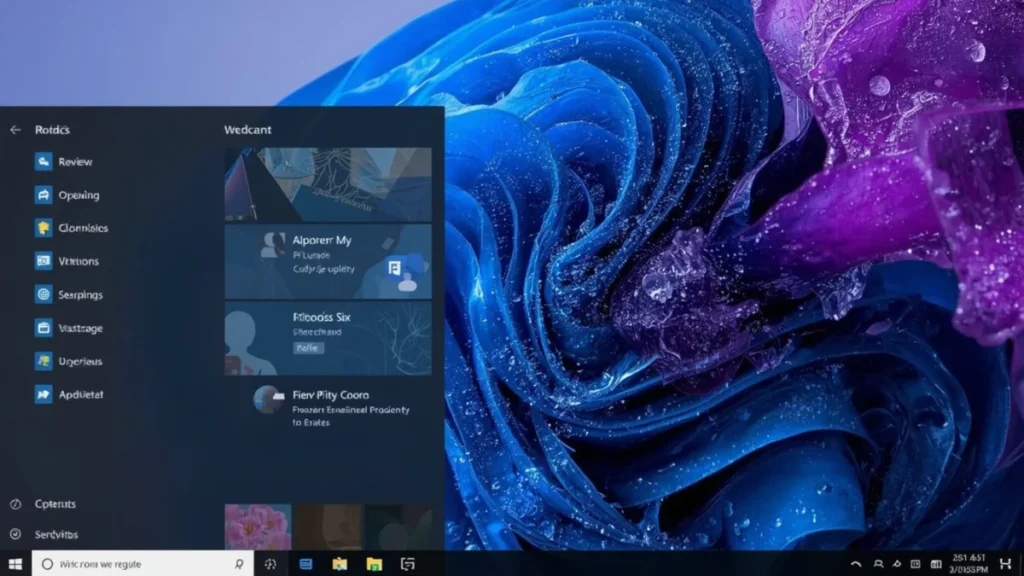This screenshot has width=1024, height=576.
Task: Click the Vtmtions label
Action: point(78,261)
